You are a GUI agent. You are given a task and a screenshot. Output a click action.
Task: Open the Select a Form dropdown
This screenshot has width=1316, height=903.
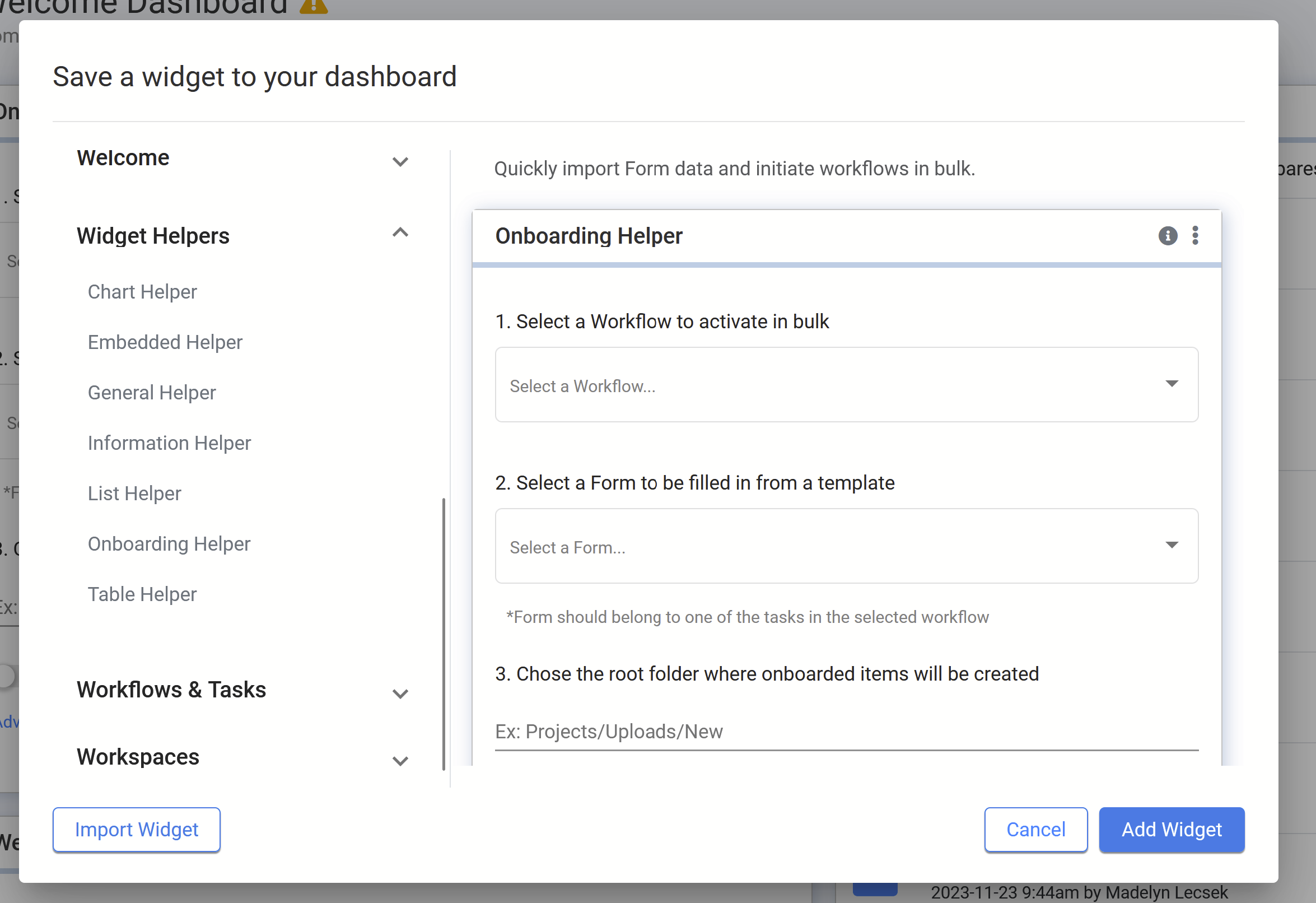pyautogui.click(x=846, y=546)
